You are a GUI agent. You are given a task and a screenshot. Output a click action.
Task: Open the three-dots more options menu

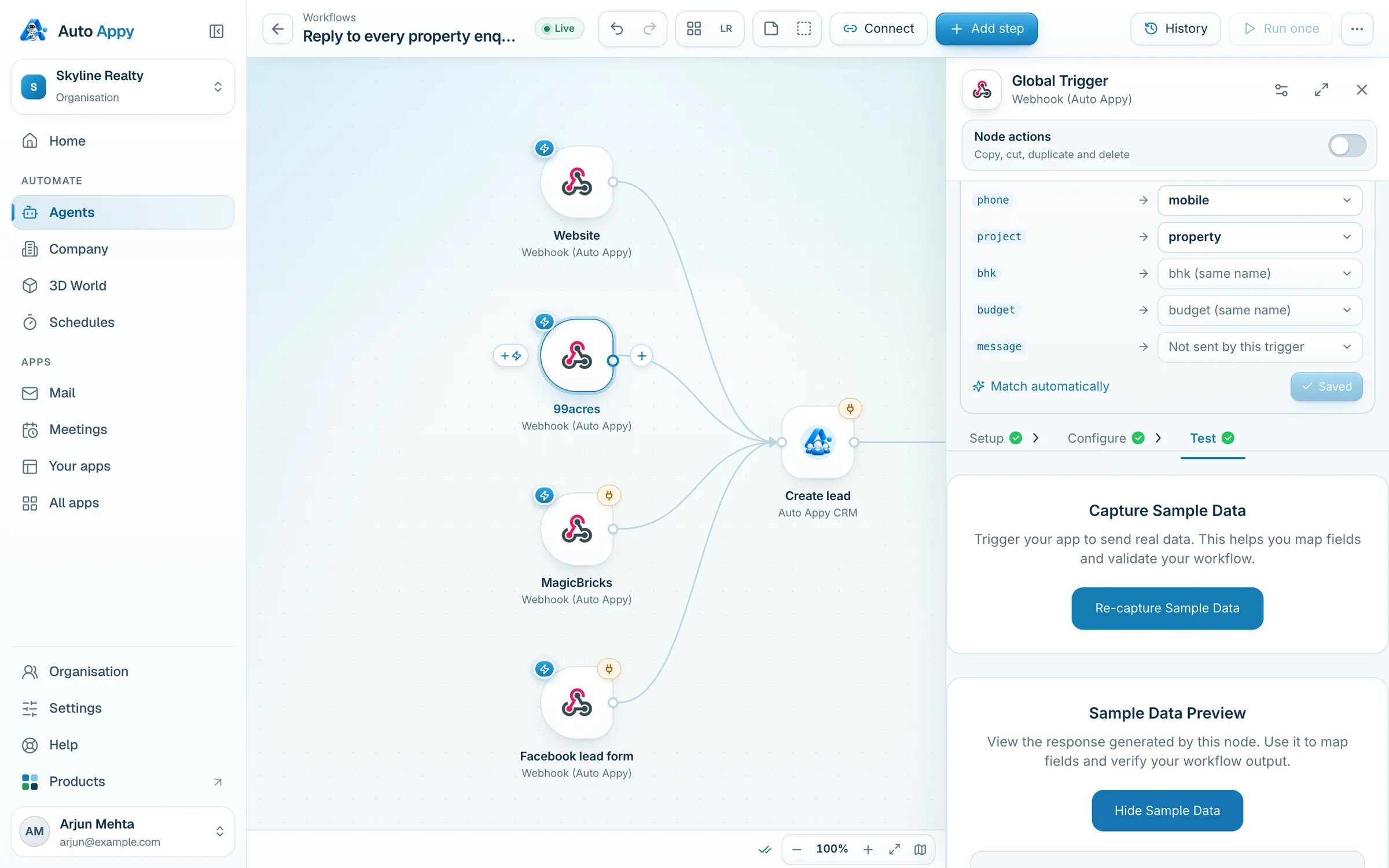coord(1357,28)
